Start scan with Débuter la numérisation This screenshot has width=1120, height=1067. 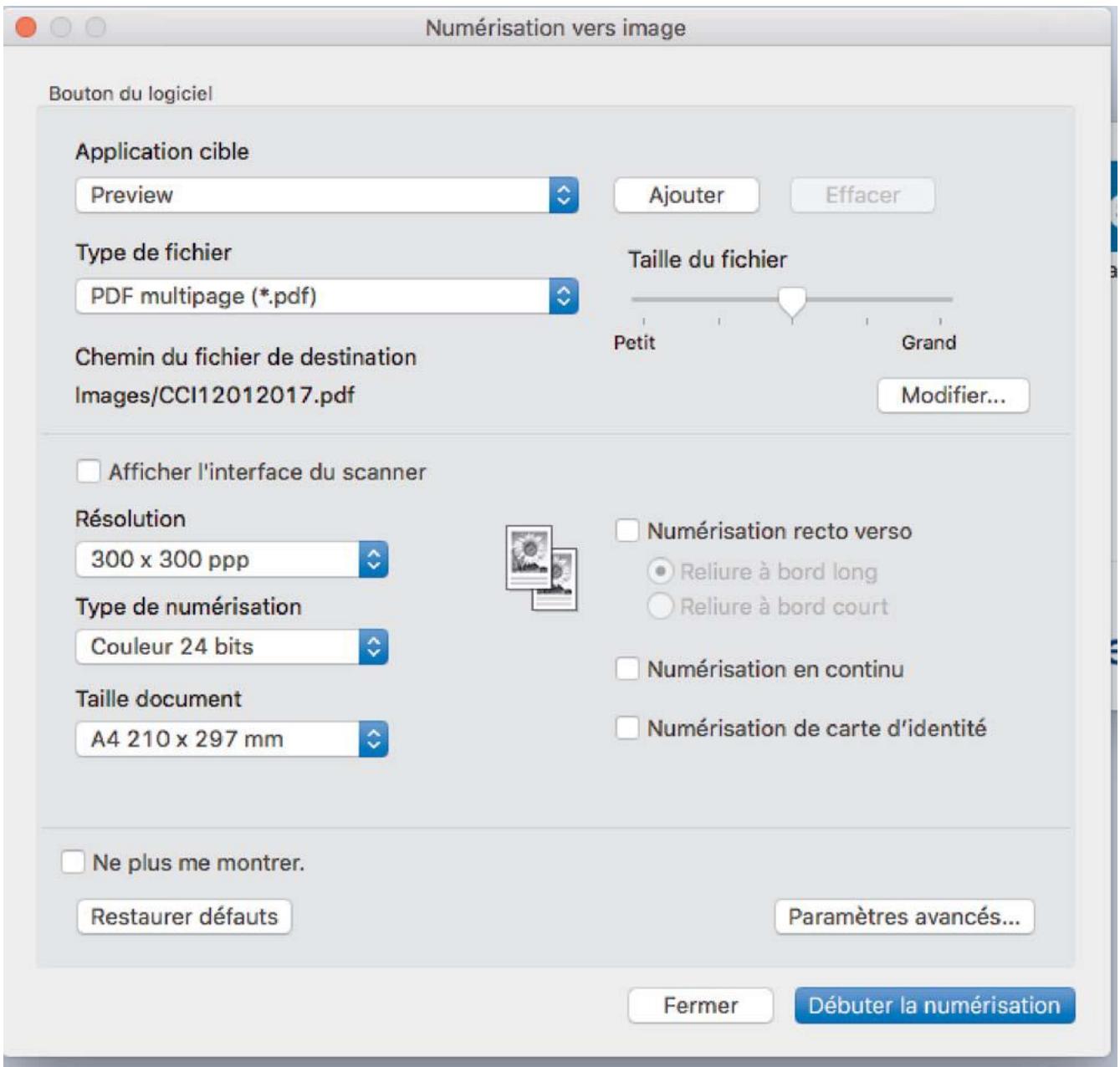(934, 1005)
